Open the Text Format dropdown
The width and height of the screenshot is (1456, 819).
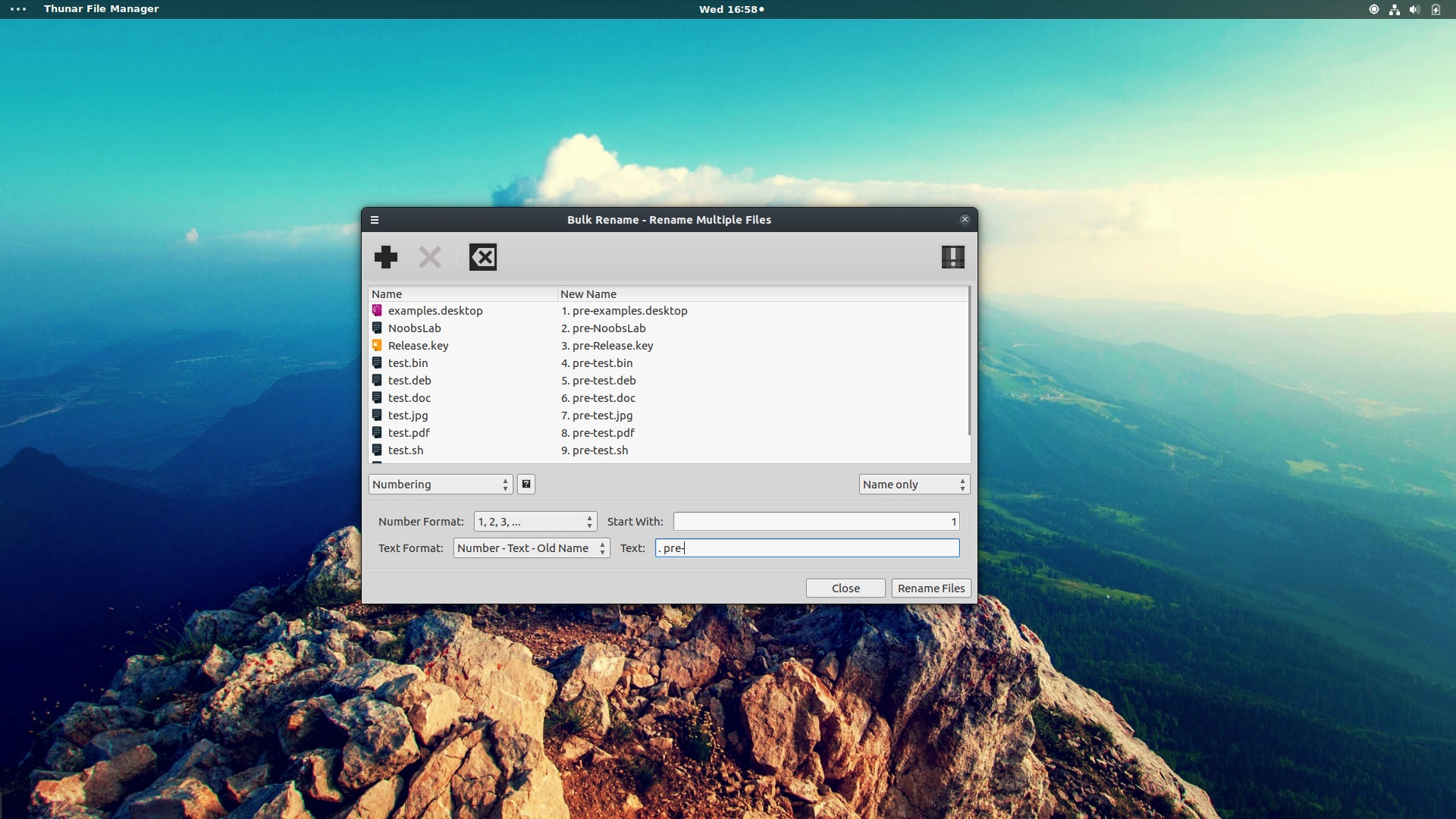pyautogui.click(x=530, y=548)
